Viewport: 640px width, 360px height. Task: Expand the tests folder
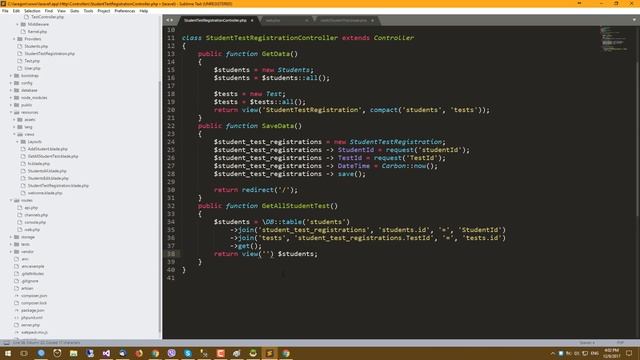pyautogui.click(x=11, y=244)
